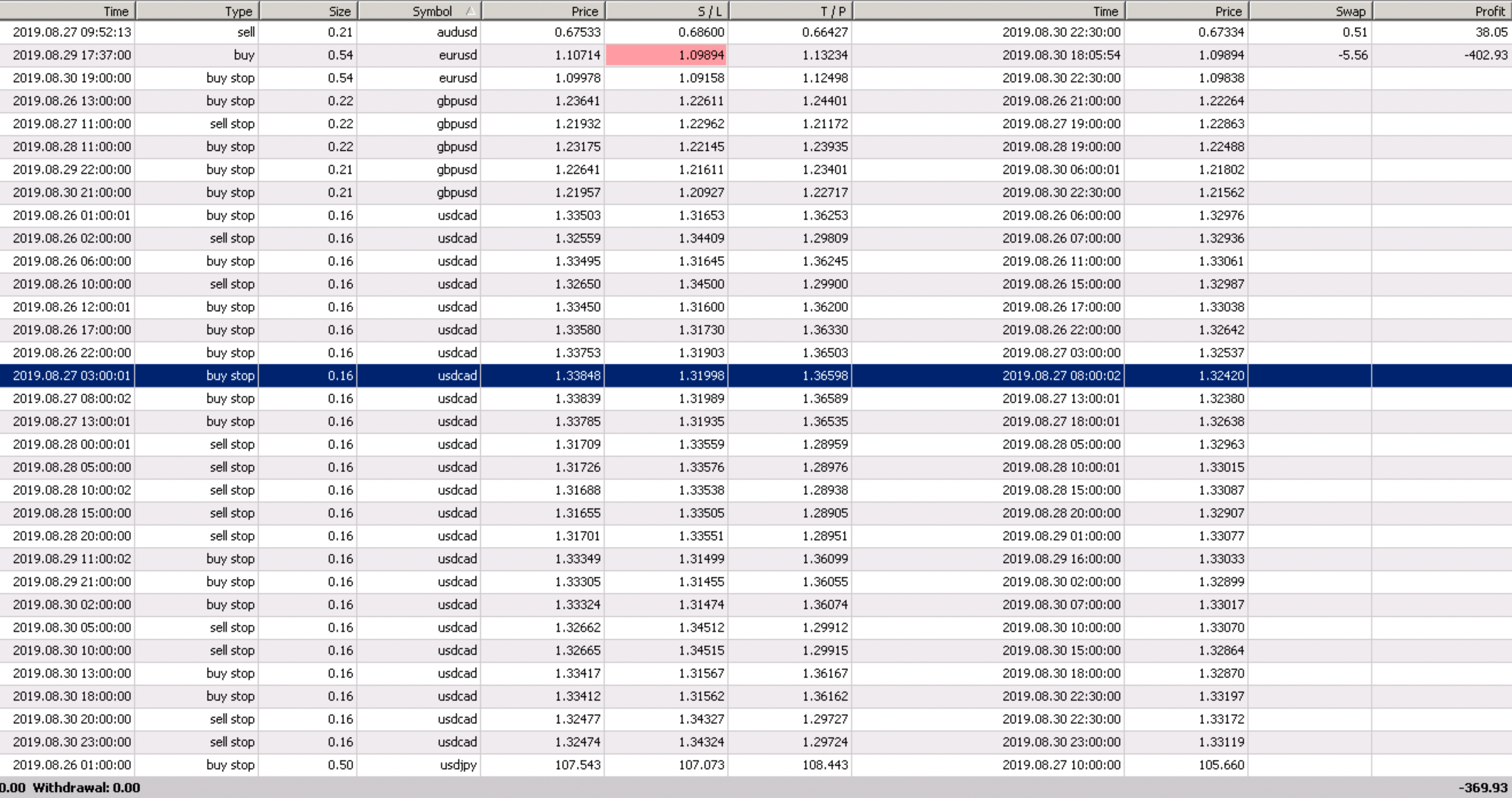Click the Withdrawal: 0.00 summary text
The image size is (1512, 798).
86,787
